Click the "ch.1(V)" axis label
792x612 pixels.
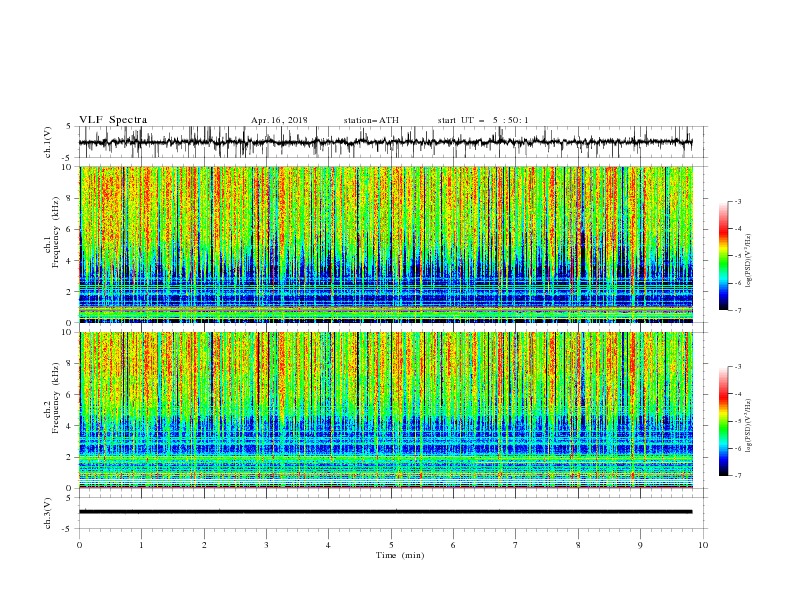[x=48, y=142]
